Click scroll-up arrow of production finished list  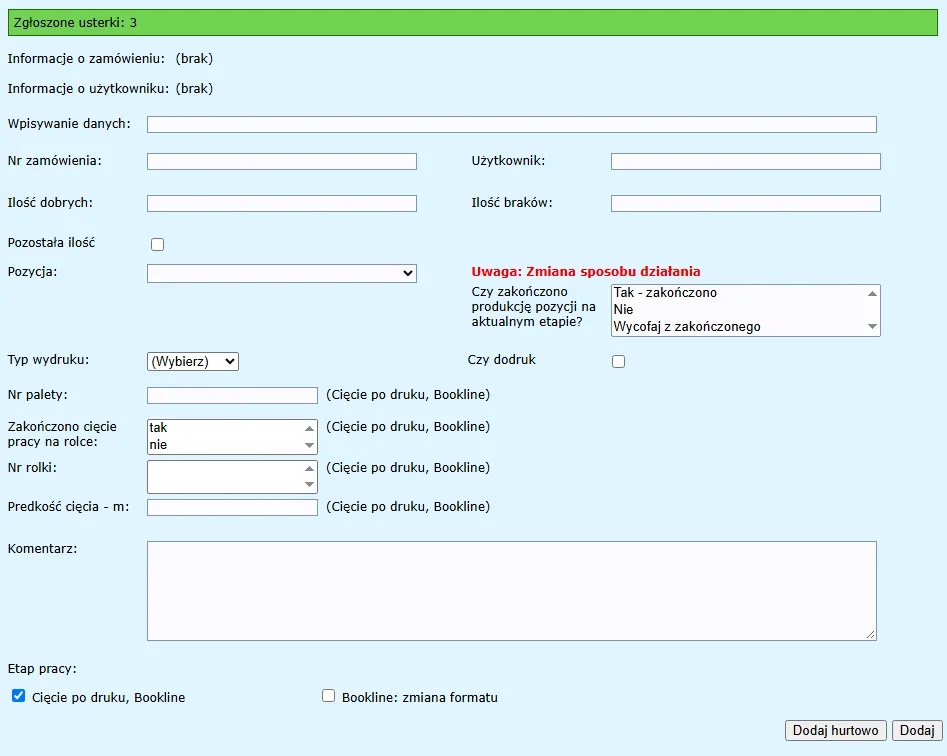[x=872, y=293]
